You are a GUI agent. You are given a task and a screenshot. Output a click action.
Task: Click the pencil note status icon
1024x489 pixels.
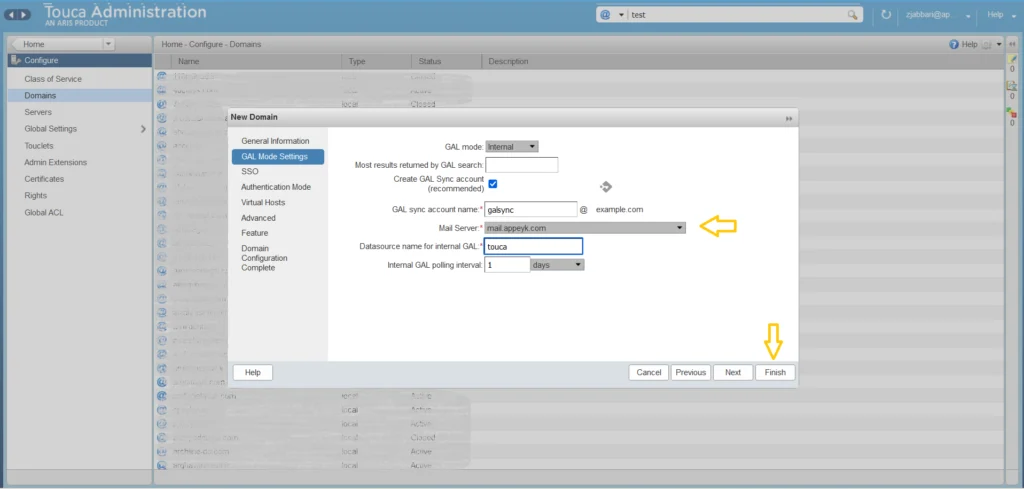click(x=1012, y=59)
